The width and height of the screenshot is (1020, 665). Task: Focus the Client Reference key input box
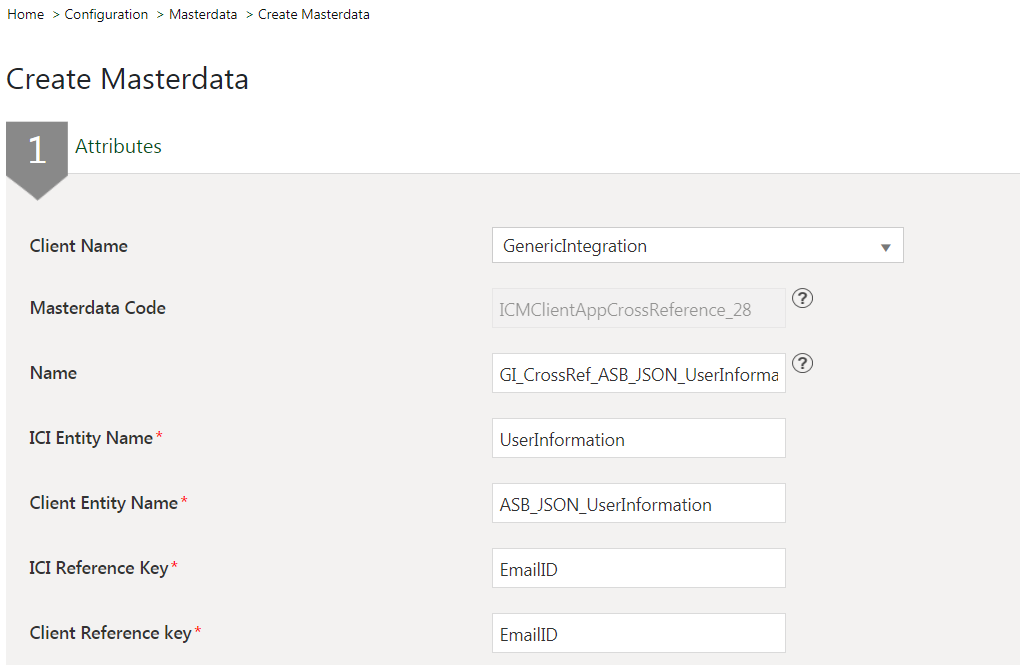[638, 635]
